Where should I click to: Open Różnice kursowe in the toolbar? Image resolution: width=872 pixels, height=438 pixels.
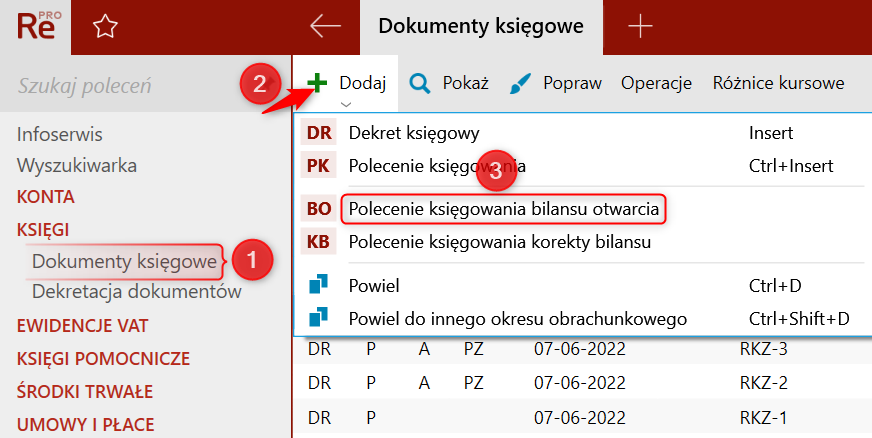click(779, 83)
